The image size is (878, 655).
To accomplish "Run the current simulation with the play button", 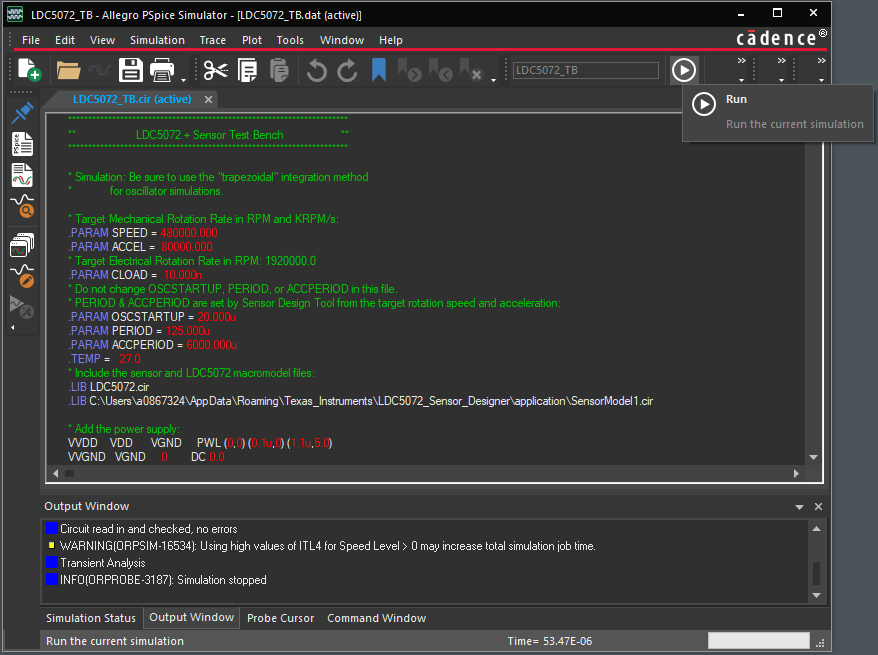I will pos(684,70).
